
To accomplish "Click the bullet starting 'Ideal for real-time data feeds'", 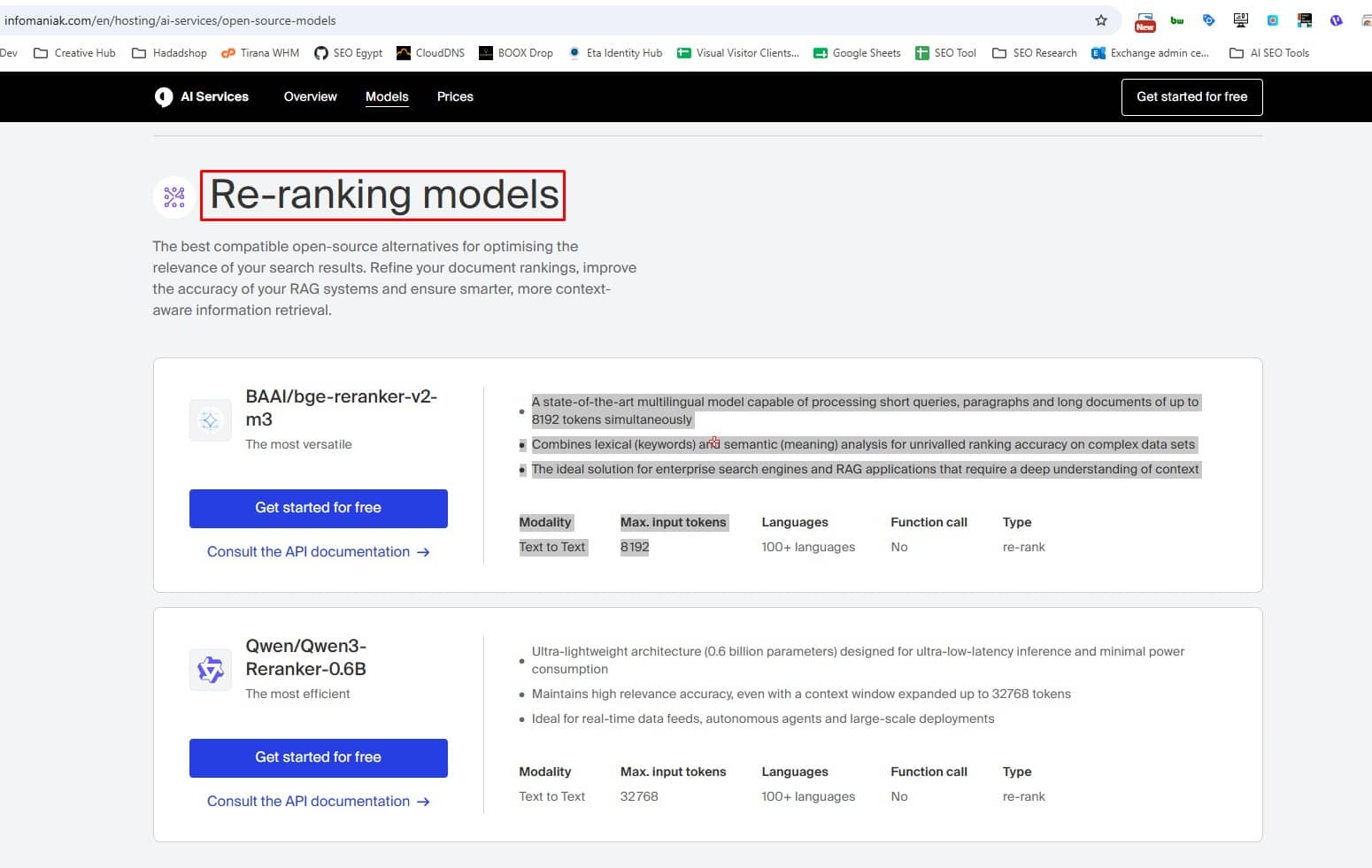I will click(763, 718).
